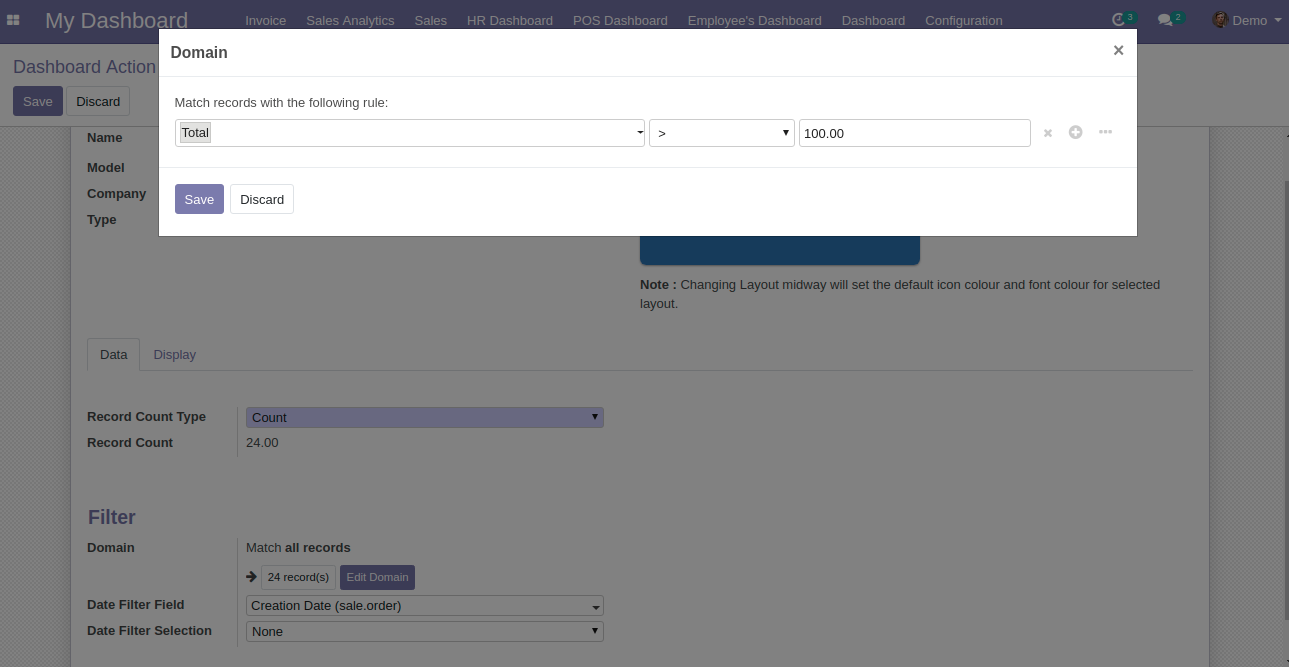Click the 100.00 value input field
1289x667 pixels.
914,133
